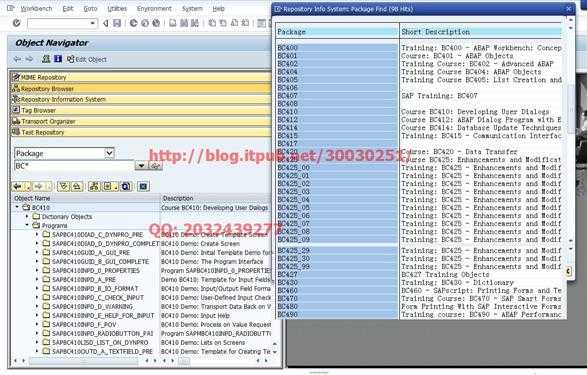This screenshot has width=587, height=375.
Task: Click the Collapse All Nodes tree icon
Action: (76, 186)
